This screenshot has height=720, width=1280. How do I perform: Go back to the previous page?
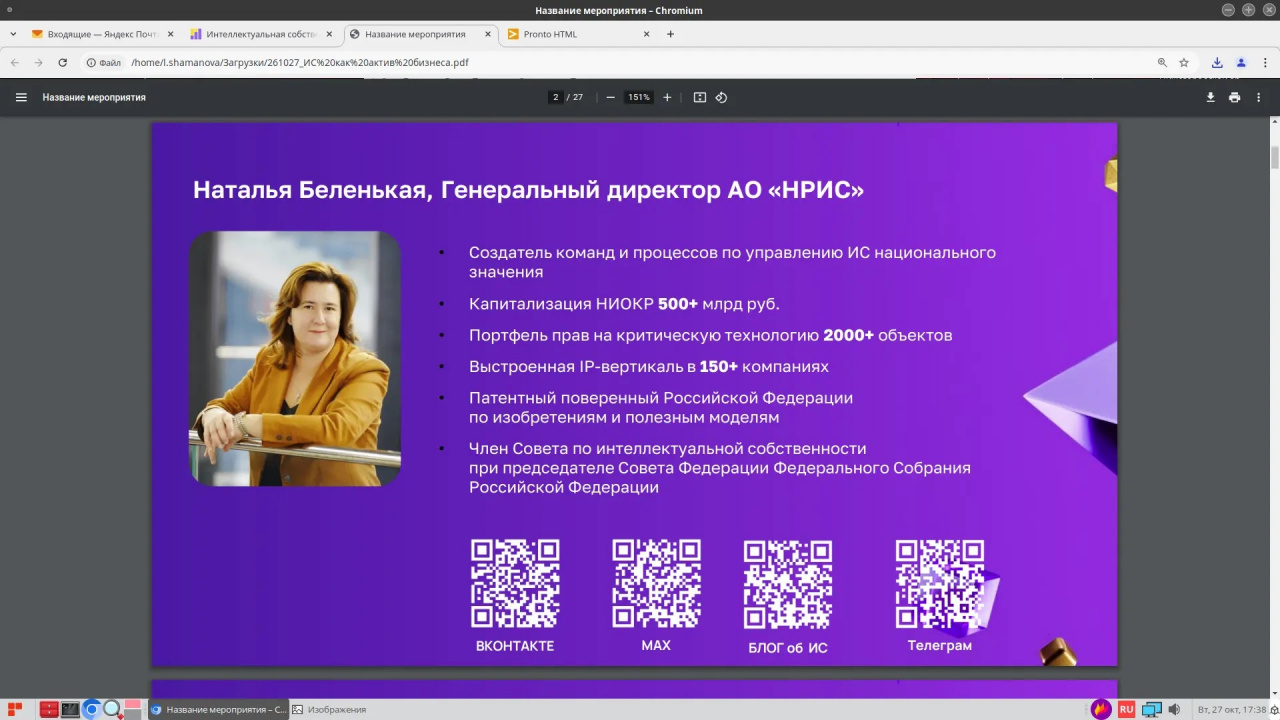click(15, 62)
